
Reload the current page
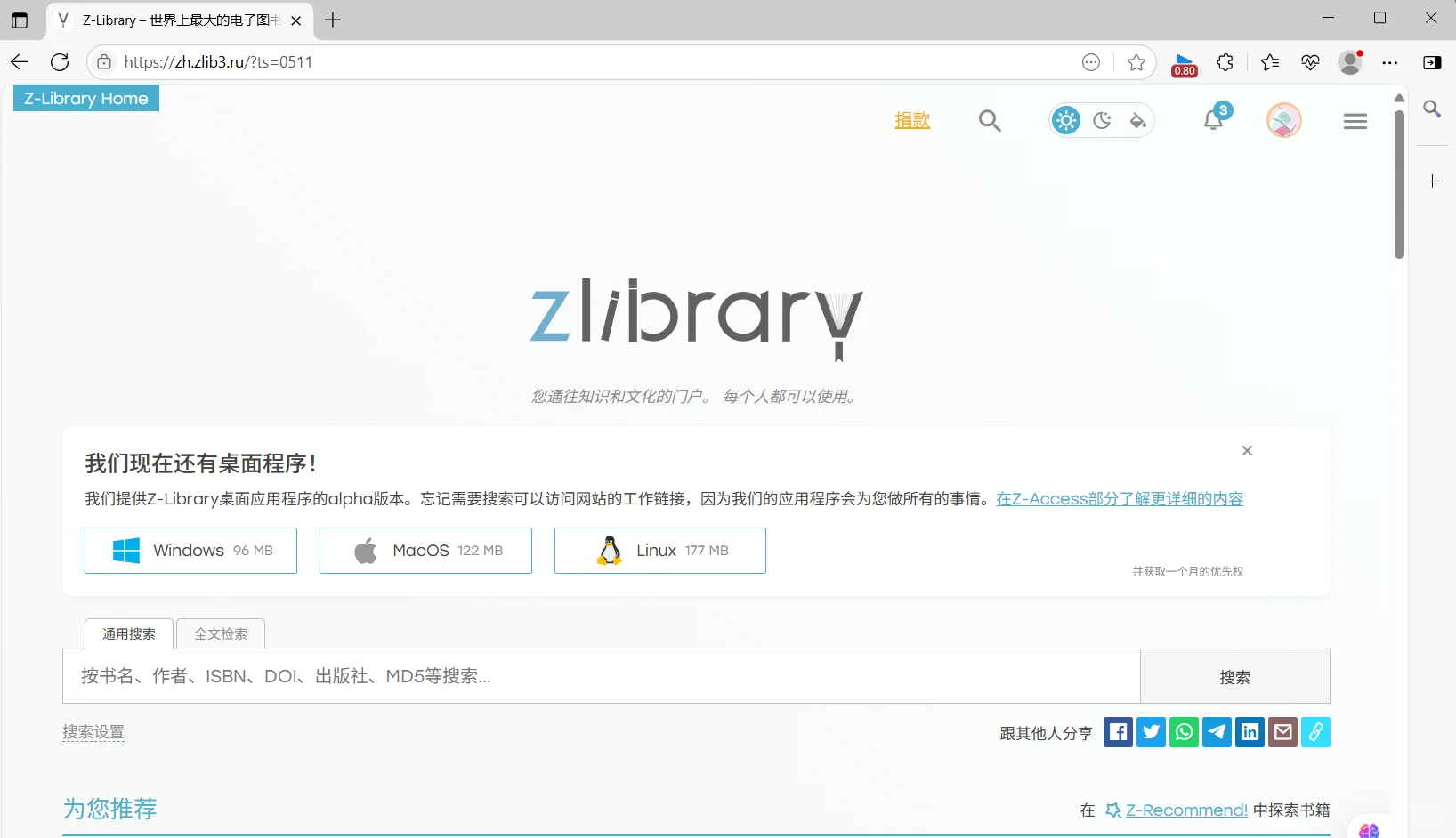click(x=60, y=62)
